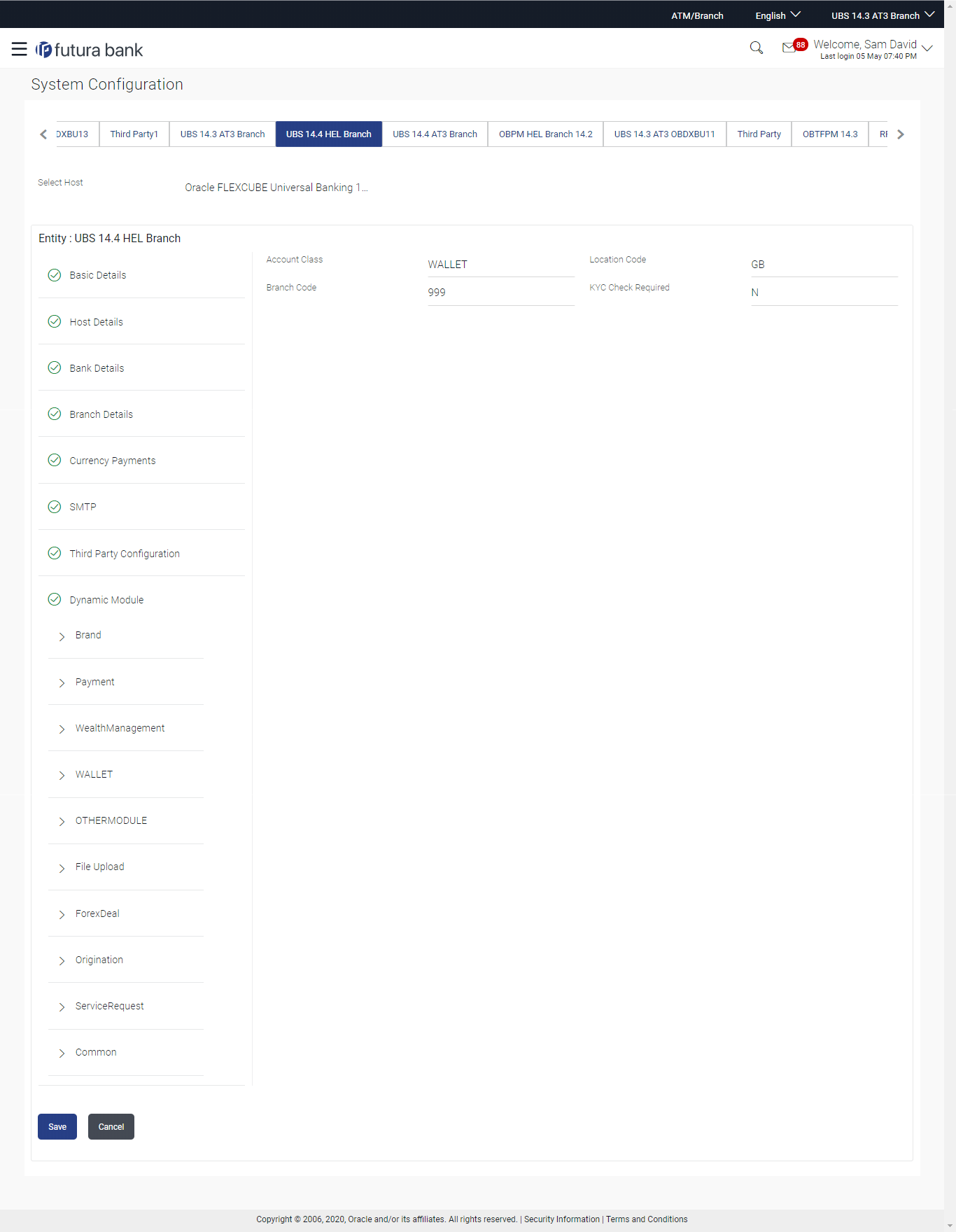This screenshot has height=1232, width=956.
Task: Click the Cancel button
Action: (x=111, y=1126)
